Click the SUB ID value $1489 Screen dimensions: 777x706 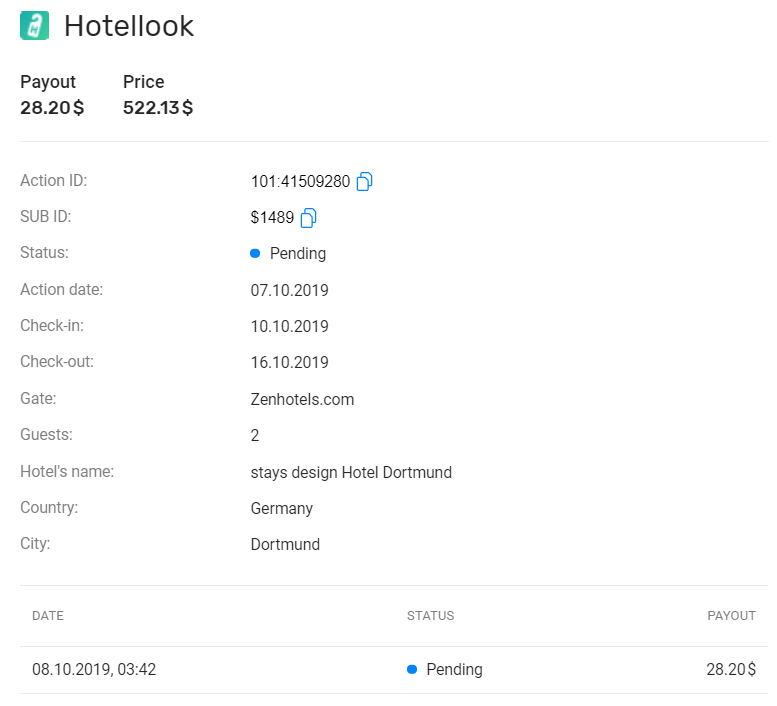(x=272, y=217)
